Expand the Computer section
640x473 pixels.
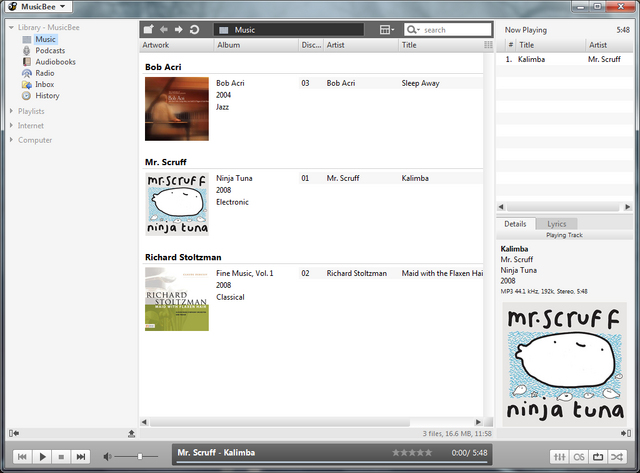[x=11, y=140]
